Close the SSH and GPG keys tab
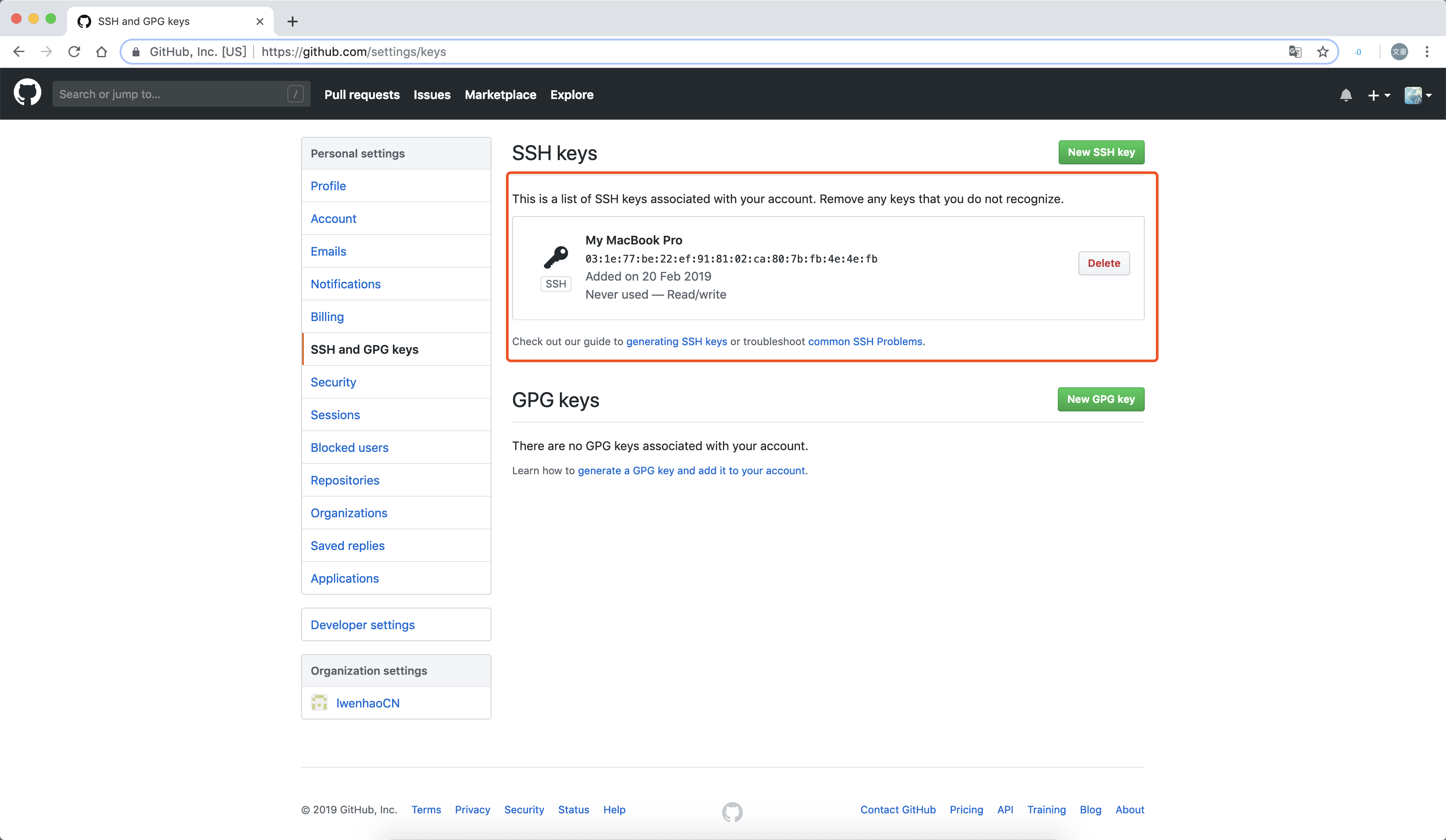Viewport: 1446px width, 840px height. click(260, 21)
